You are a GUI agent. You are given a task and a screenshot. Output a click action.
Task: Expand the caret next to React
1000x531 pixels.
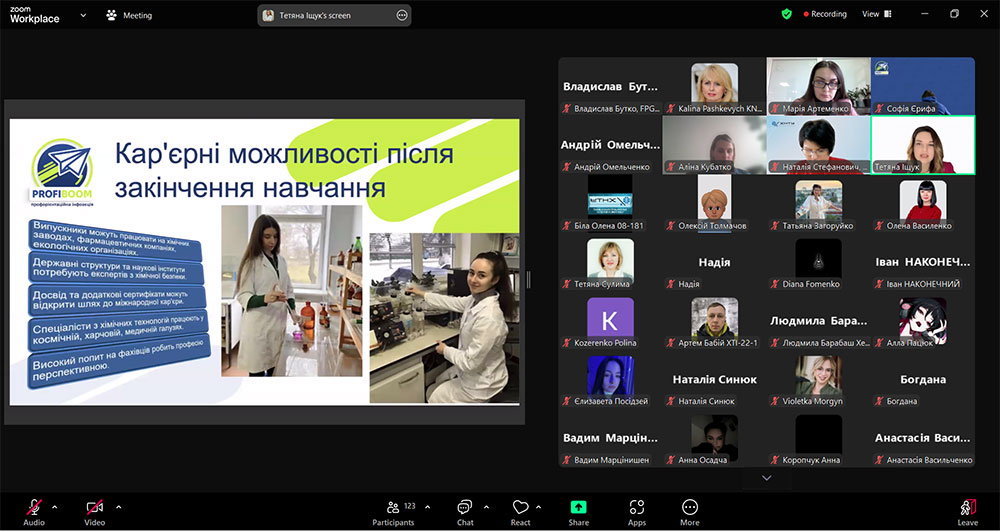538,507
